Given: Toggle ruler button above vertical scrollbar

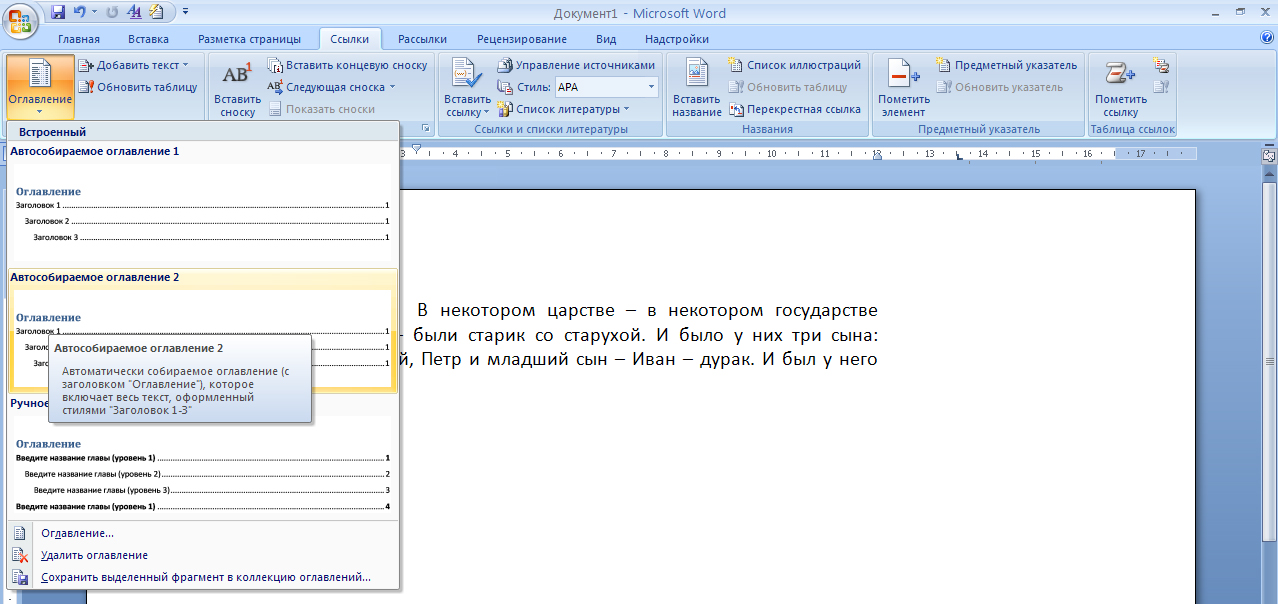Looking at the screenshot, I should pos(1269,155).
